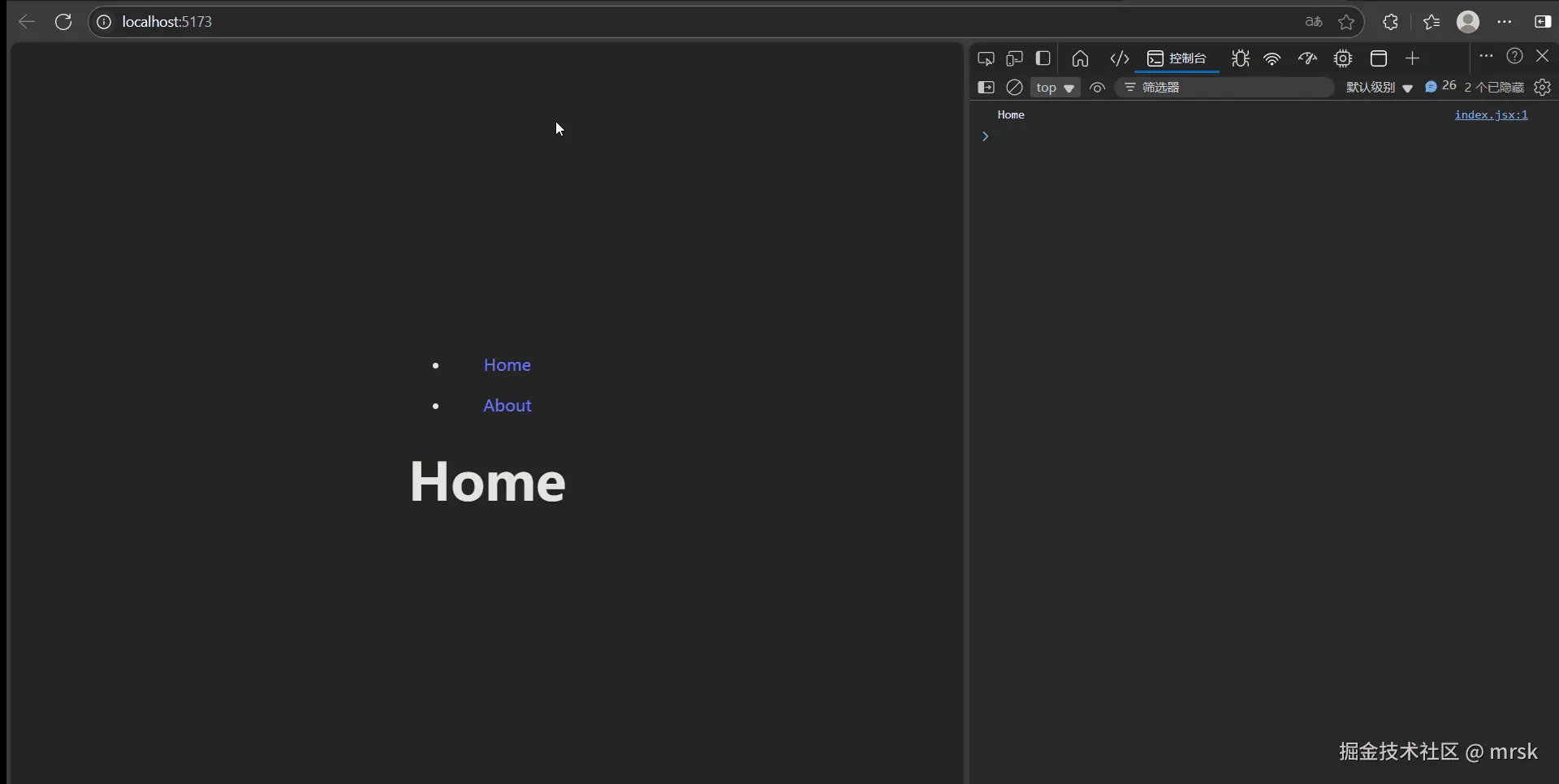
Task: Open DevTools help question mark
Action: pyautogui.click(x=1514, y=56)
